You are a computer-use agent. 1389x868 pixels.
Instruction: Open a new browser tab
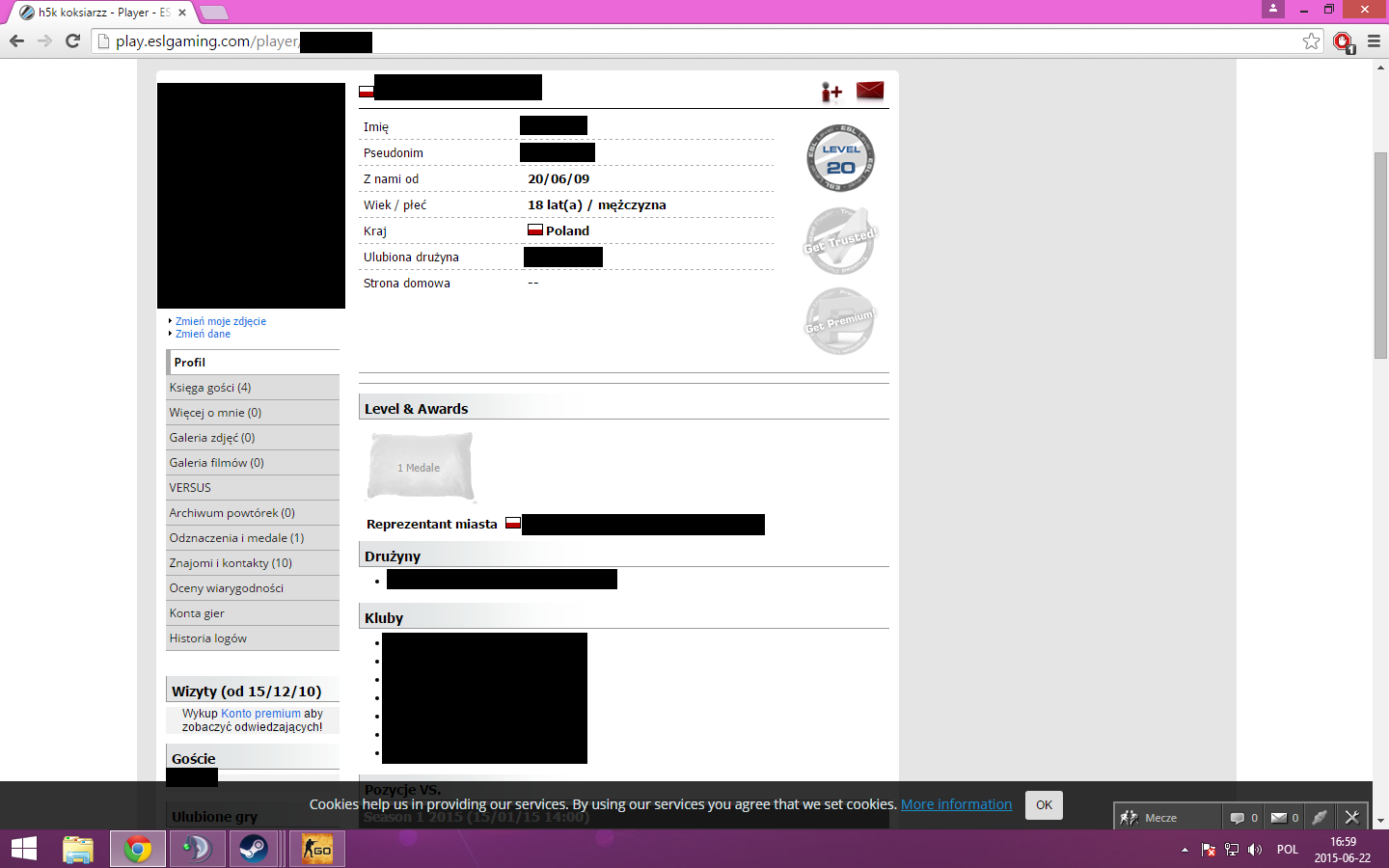click(213, 13)
